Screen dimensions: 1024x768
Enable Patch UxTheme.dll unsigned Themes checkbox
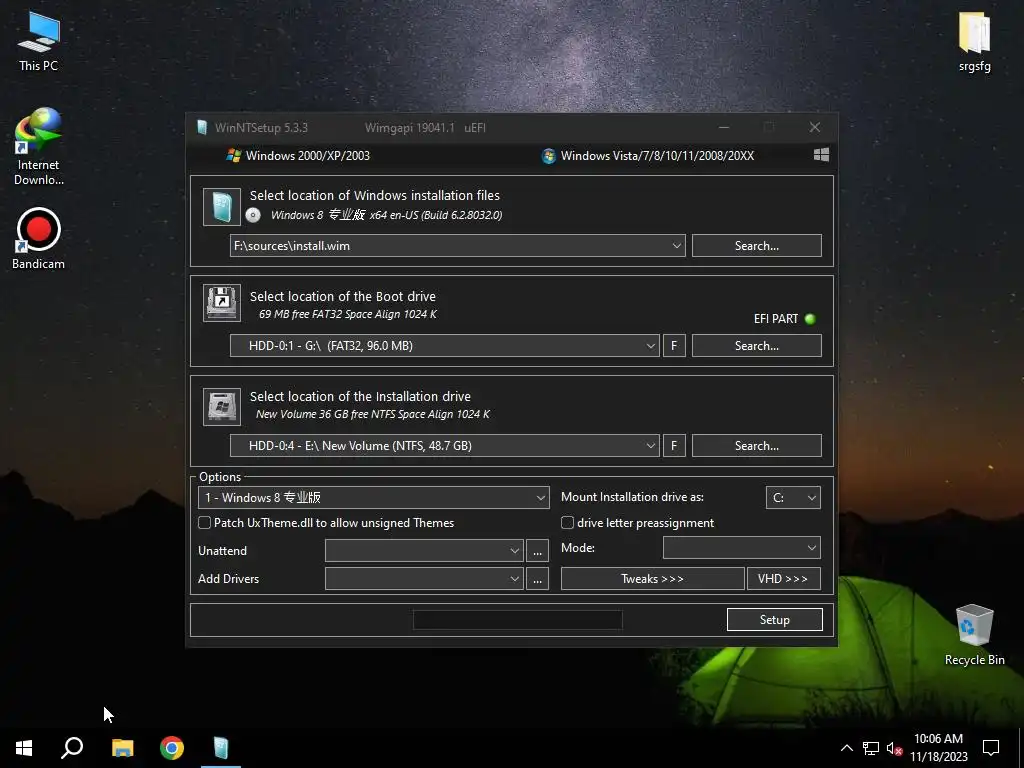(x=204, y=522)
